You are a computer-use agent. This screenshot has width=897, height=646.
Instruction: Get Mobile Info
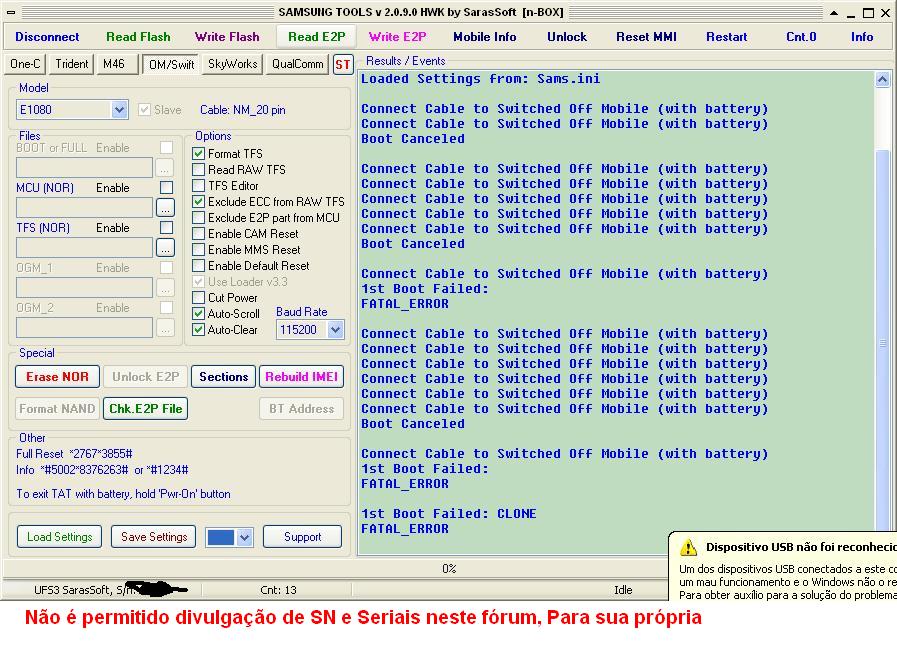click(485, 37)
